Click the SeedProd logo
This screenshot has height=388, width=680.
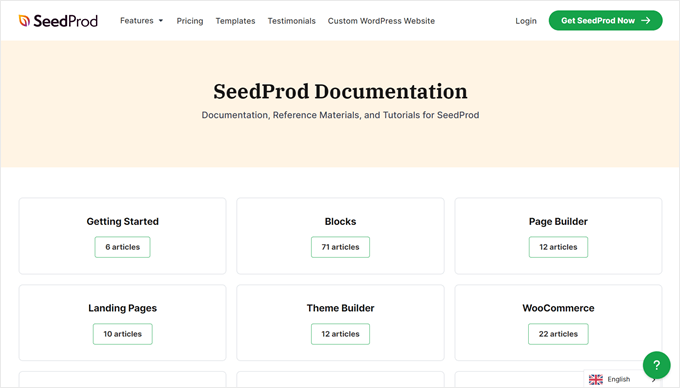(58, 21)
